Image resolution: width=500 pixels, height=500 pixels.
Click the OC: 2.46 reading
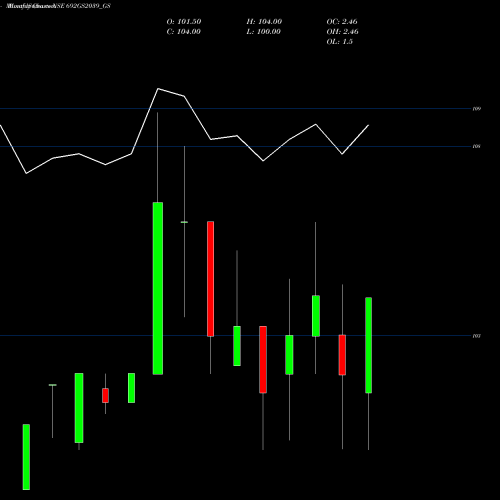(x=342, y=22)
